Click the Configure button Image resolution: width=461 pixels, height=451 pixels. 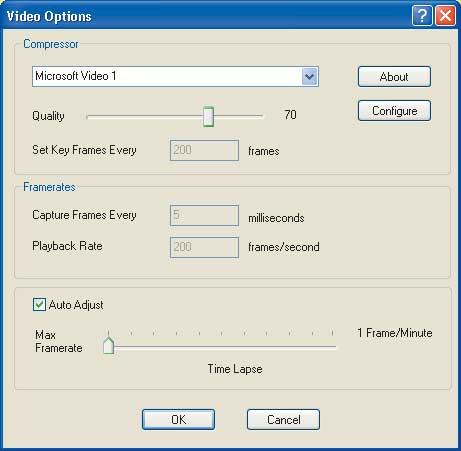[394, 111]
